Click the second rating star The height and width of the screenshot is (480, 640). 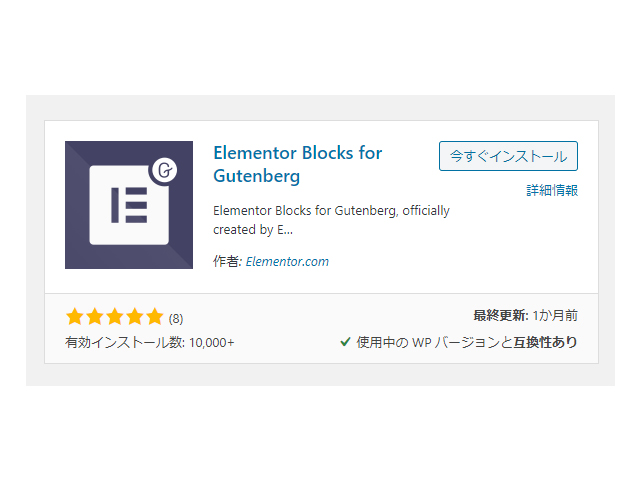(95, 317)
